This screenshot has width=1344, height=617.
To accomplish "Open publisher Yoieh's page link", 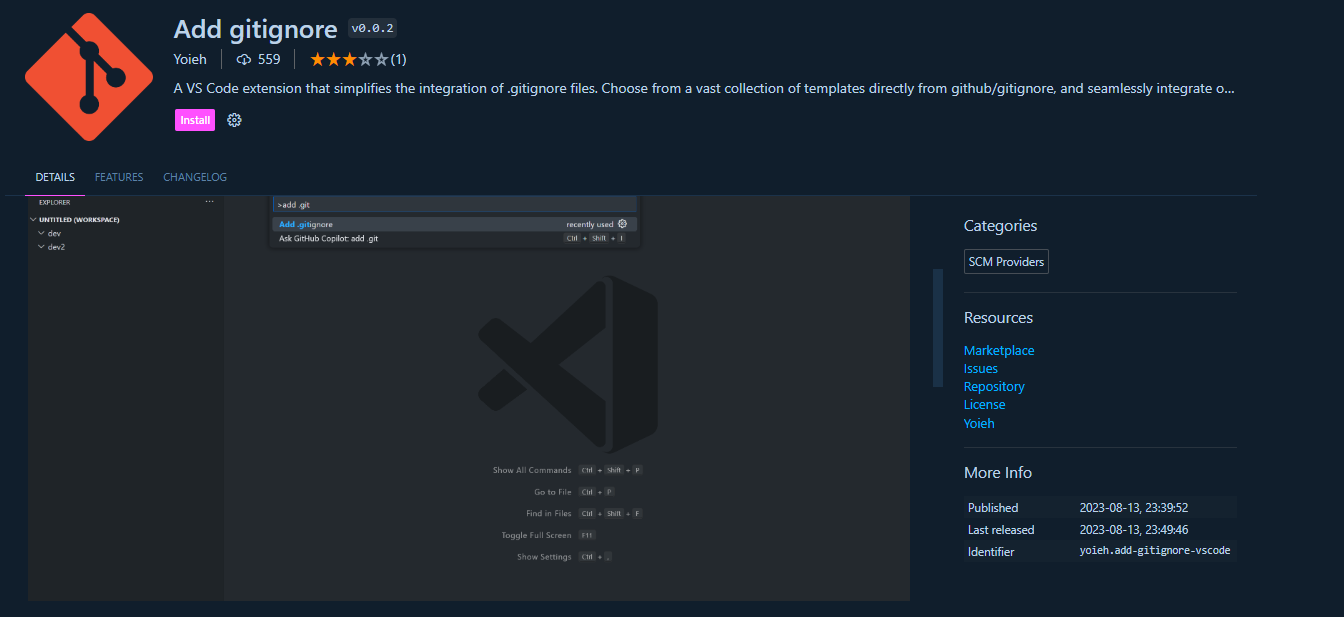I will (190, 59).
